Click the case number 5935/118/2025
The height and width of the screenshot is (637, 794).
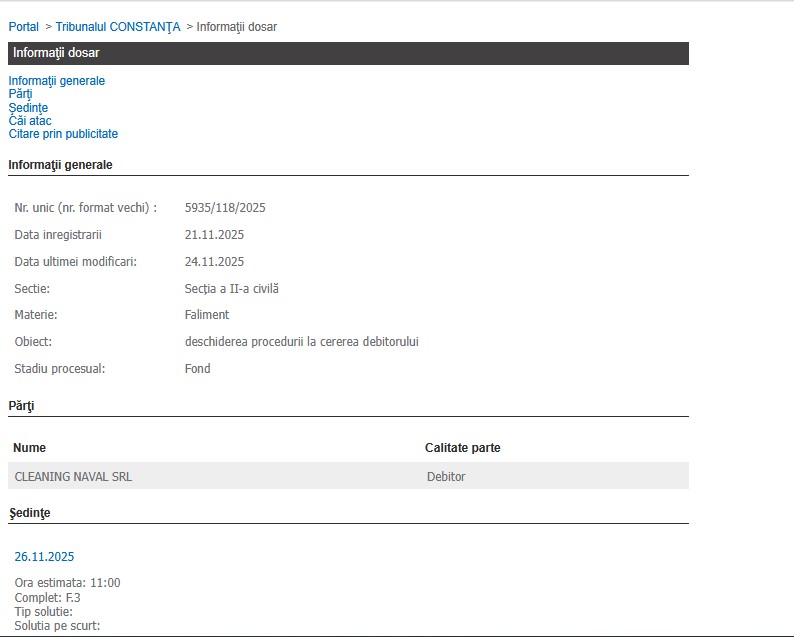[x=225, y=208]
